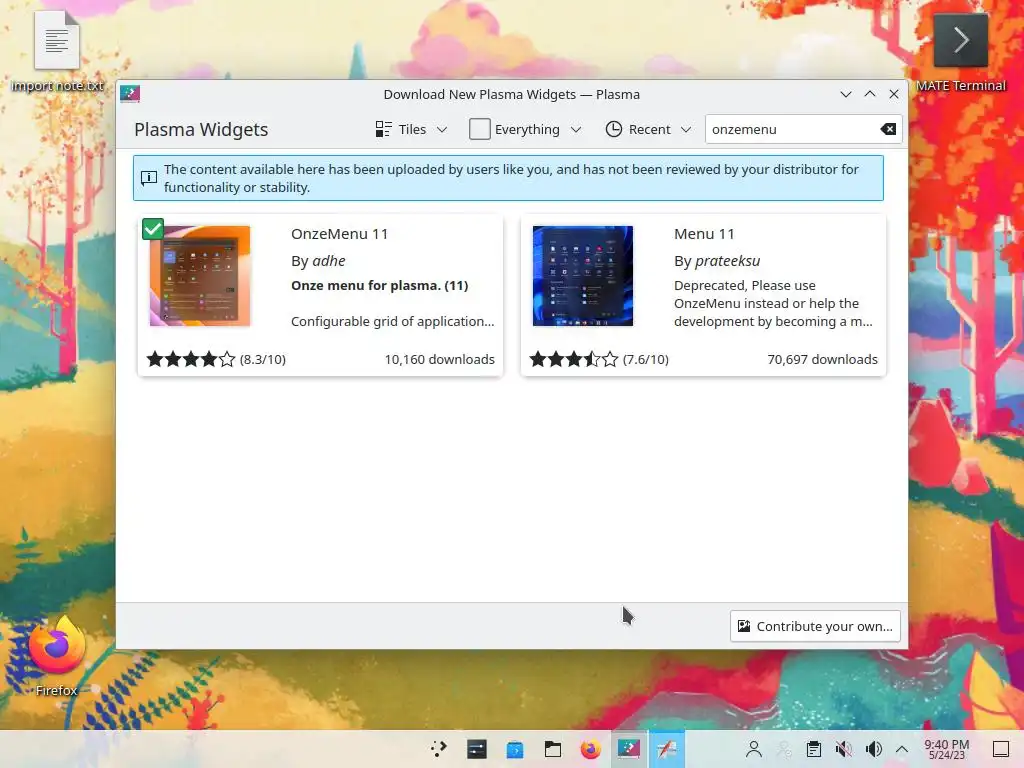Open the user account tray icon
The image size is (1024, 768).
tap(754, 749)
